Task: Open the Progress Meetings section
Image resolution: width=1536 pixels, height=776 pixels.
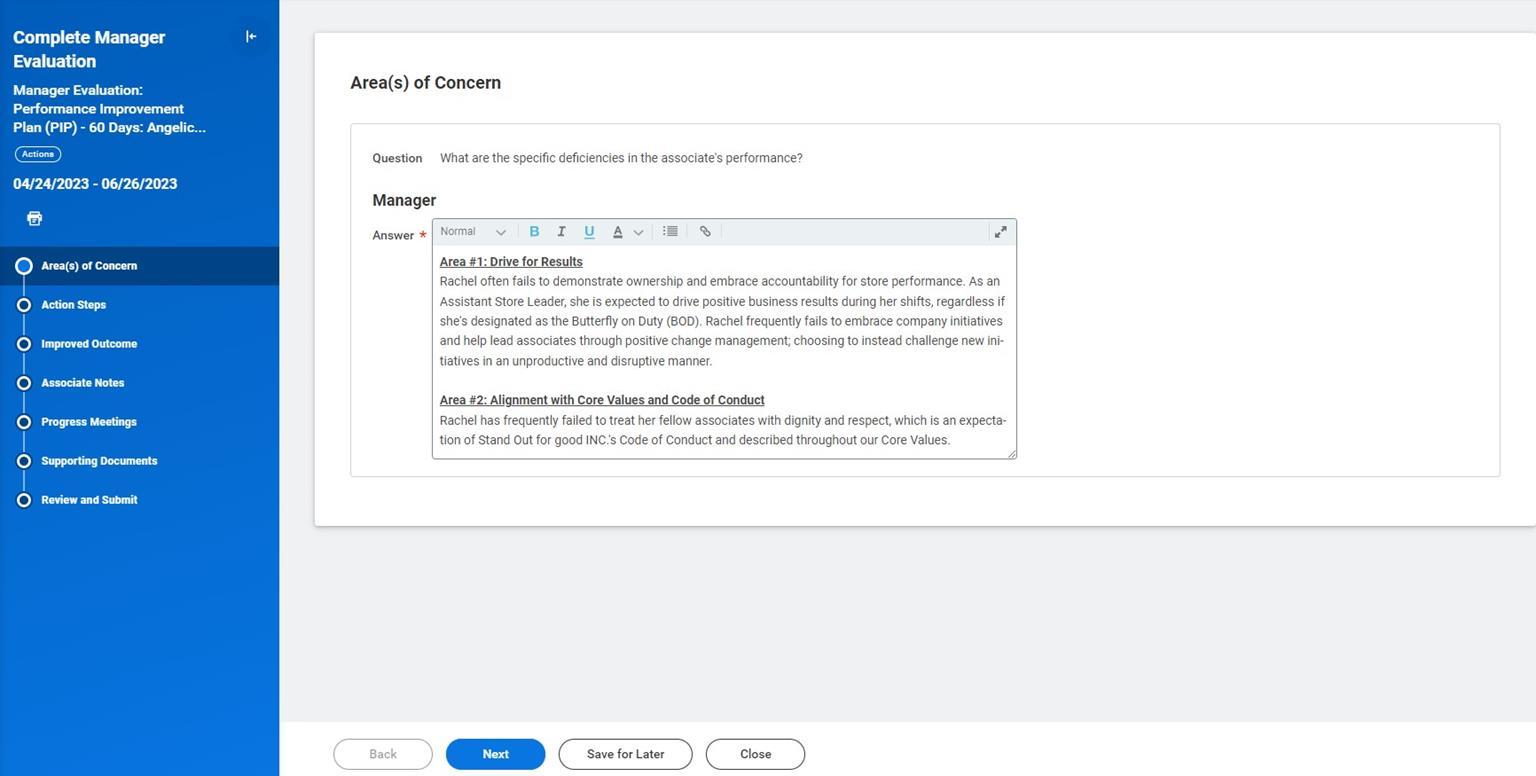Action: click(89, 422)
